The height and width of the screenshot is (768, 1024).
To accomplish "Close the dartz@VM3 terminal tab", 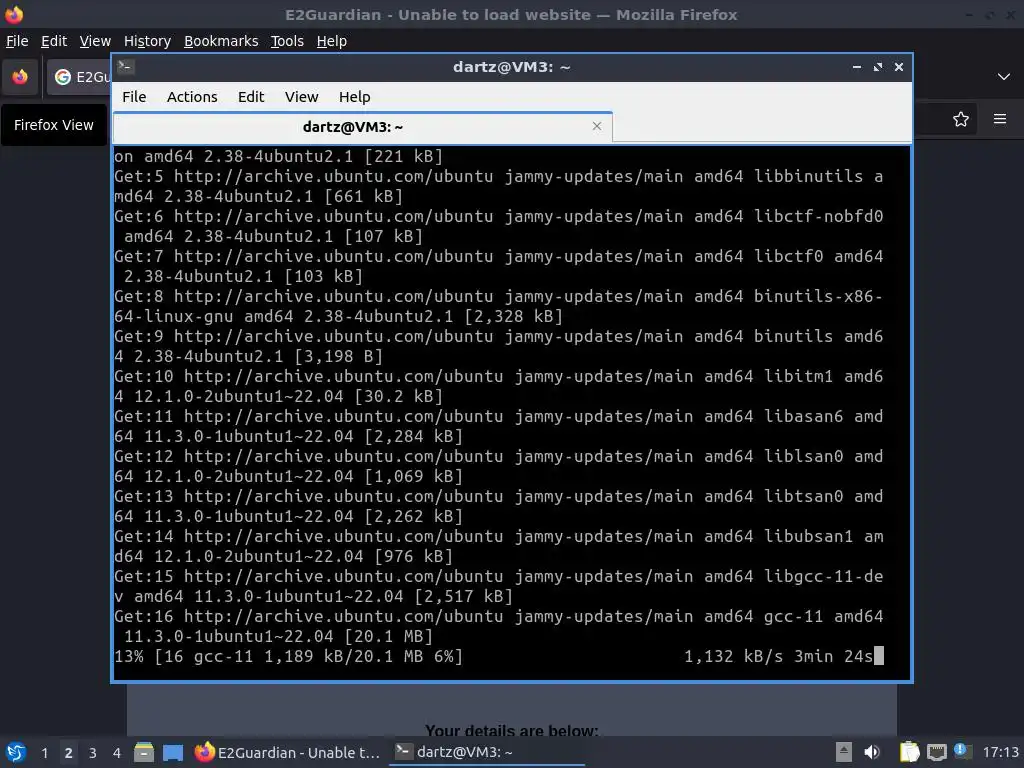I will (596, 126).
